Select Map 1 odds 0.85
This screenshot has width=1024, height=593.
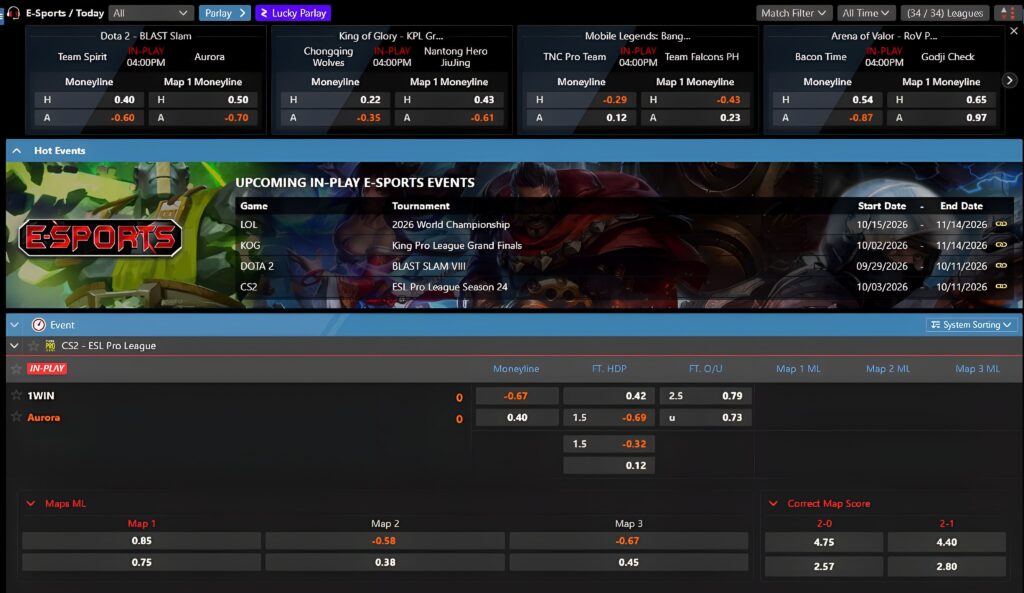click(142, 541)
